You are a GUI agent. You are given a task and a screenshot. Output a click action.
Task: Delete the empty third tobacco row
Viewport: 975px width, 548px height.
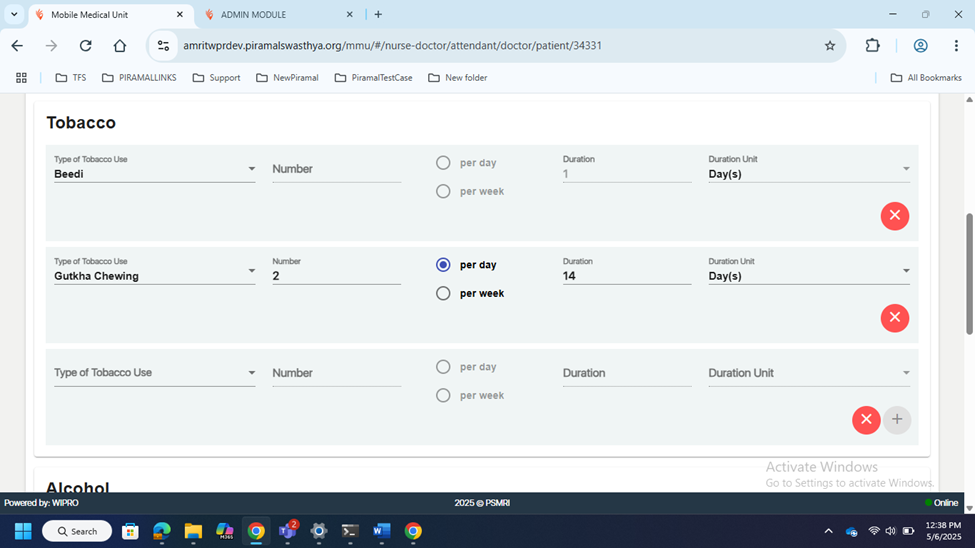(x=866, y=420)
